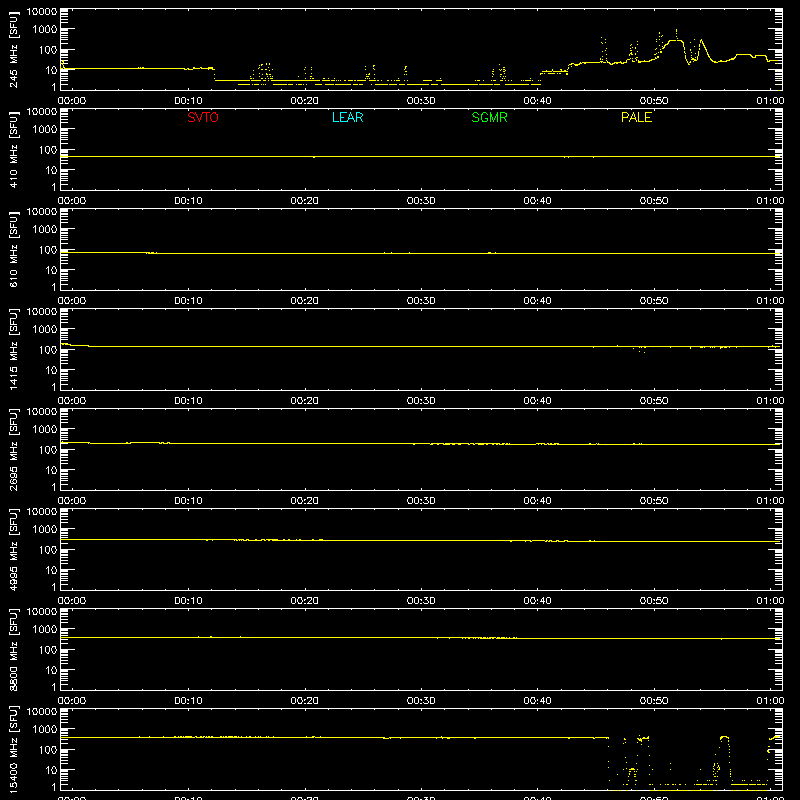
Task: Select the 2695 MHz [SFU] axis label
Action: [x=13, y=450]
